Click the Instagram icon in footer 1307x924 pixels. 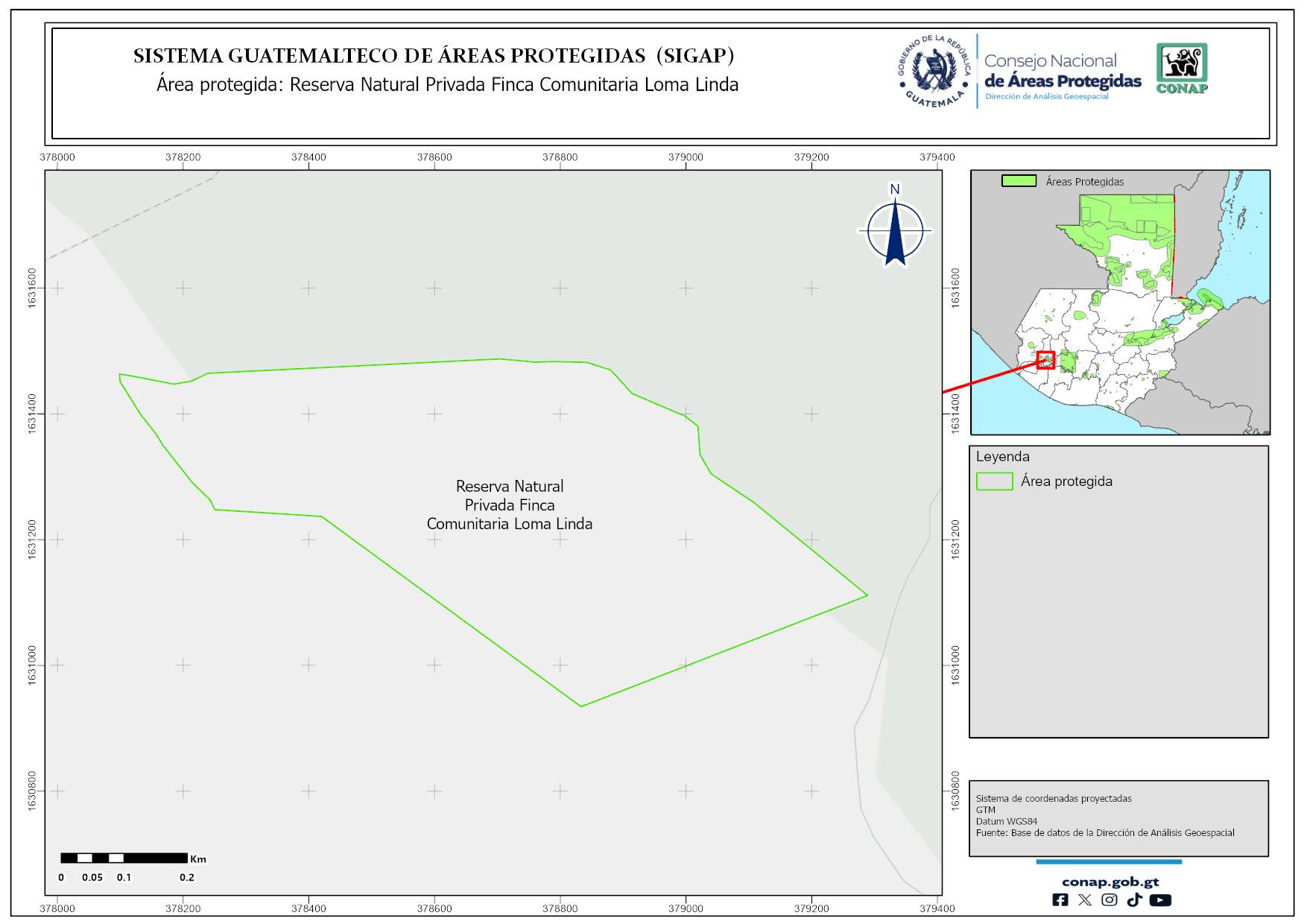click(x=1109, y=900)
